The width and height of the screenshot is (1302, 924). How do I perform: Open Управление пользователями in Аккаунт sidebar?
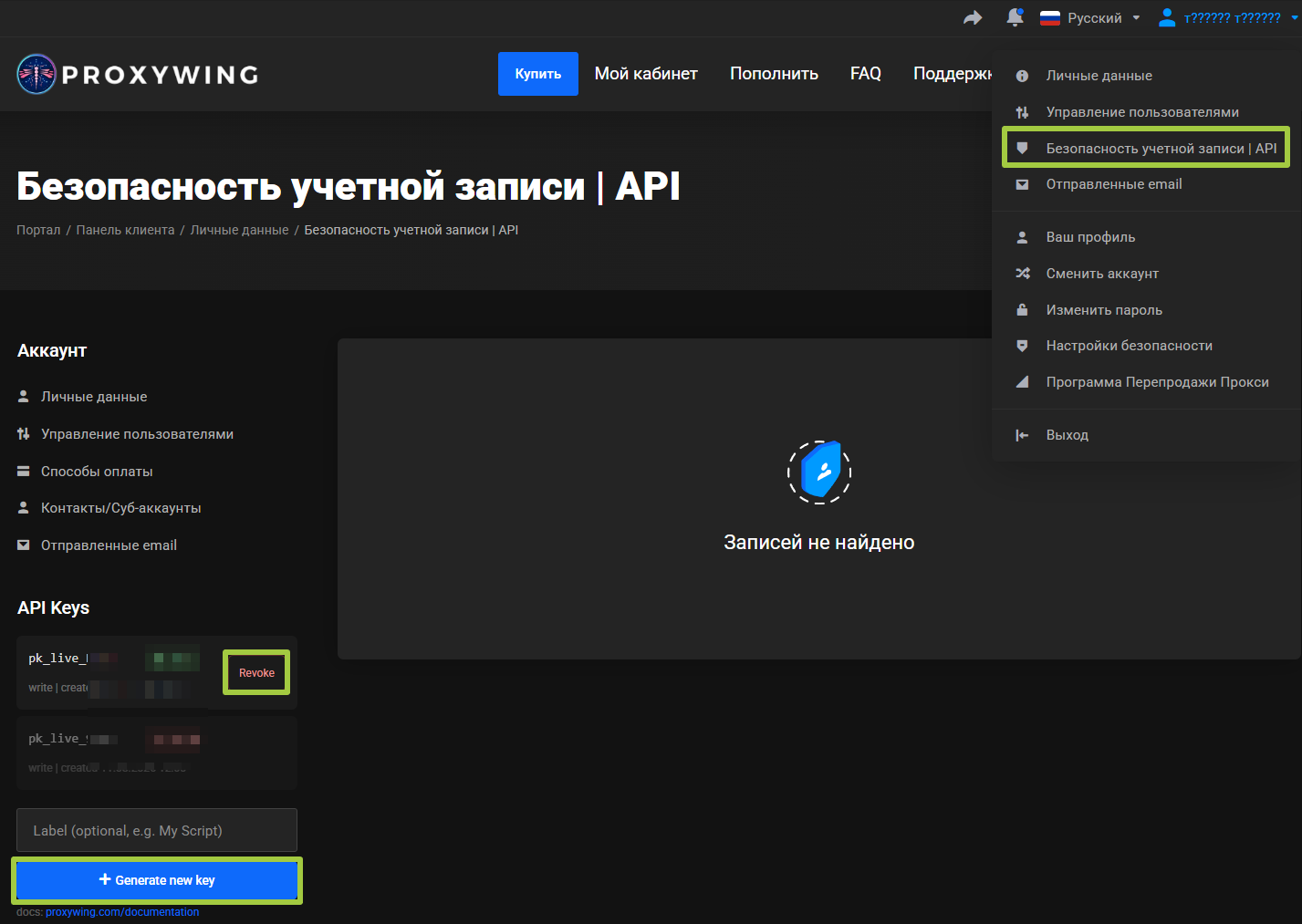coord(137,434)
